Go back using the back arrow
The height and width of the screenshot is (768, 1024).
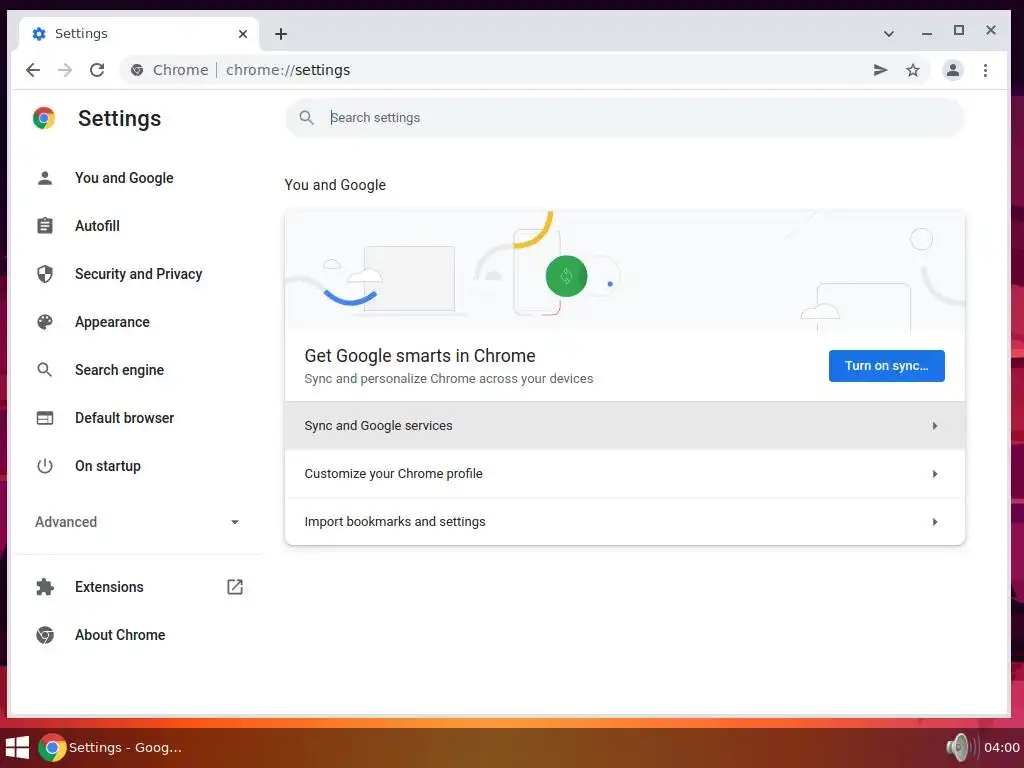pos(33,70)
